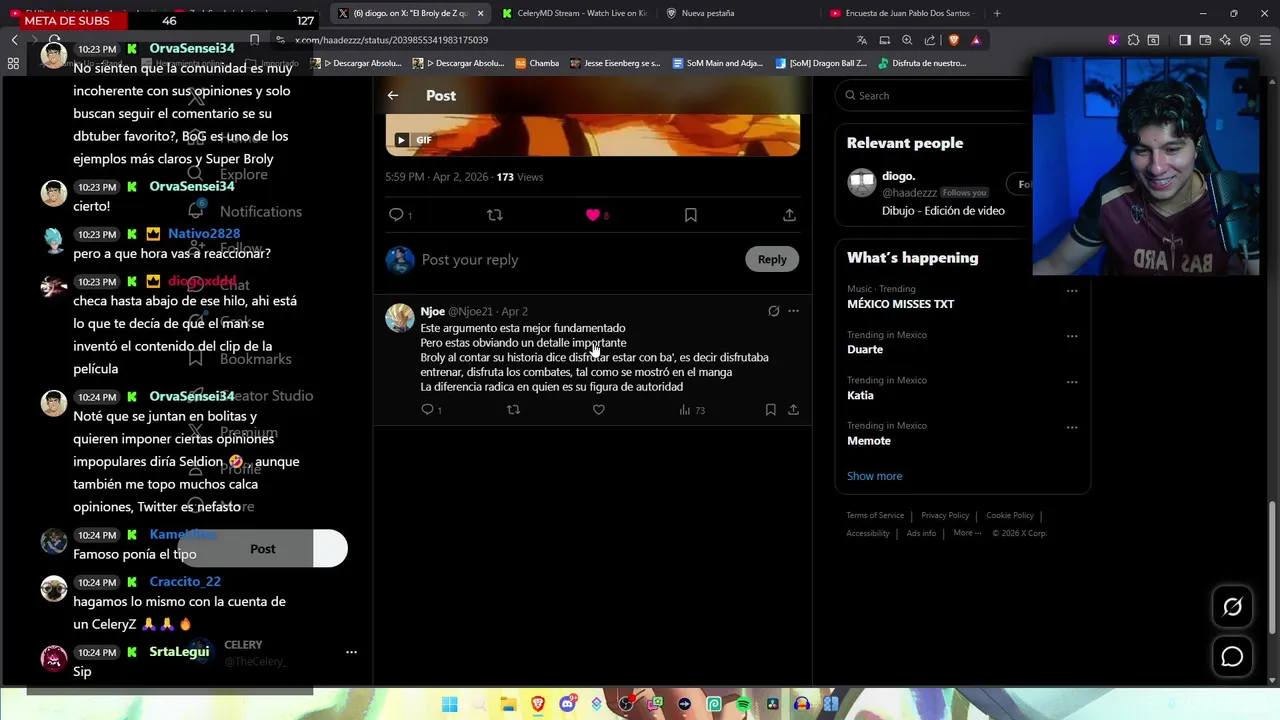Open diogo. profile in Relevant people

(x=898, y=176)
